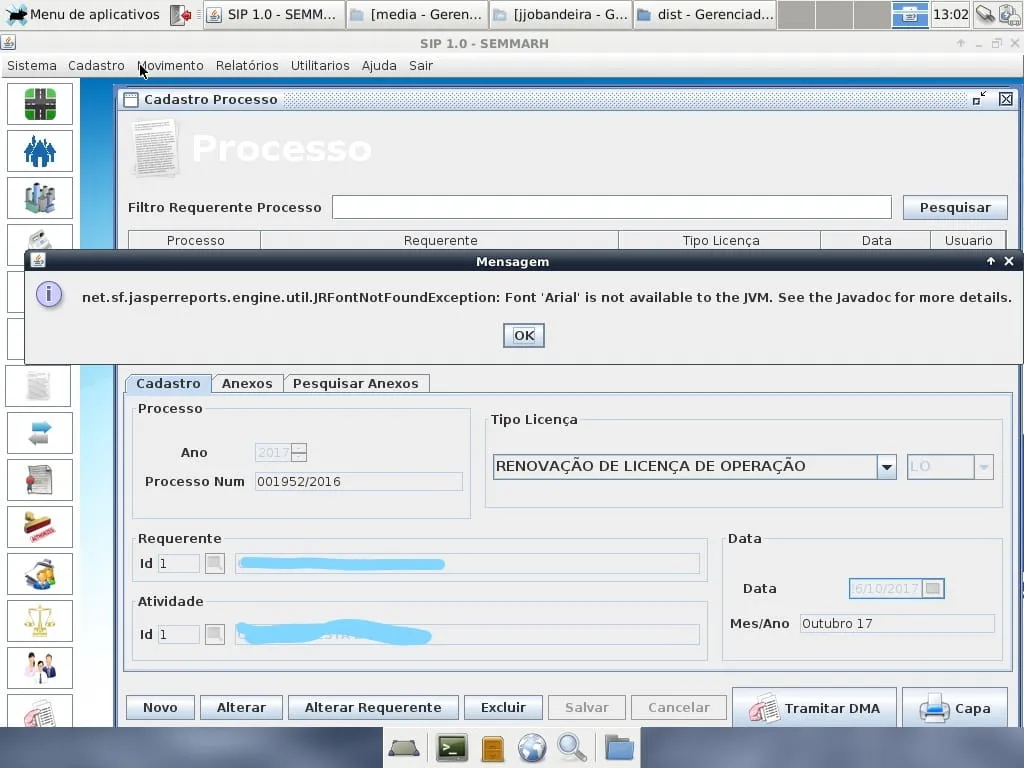
Task: Open the Relatórios menu
Action: [x=247, y=65]
